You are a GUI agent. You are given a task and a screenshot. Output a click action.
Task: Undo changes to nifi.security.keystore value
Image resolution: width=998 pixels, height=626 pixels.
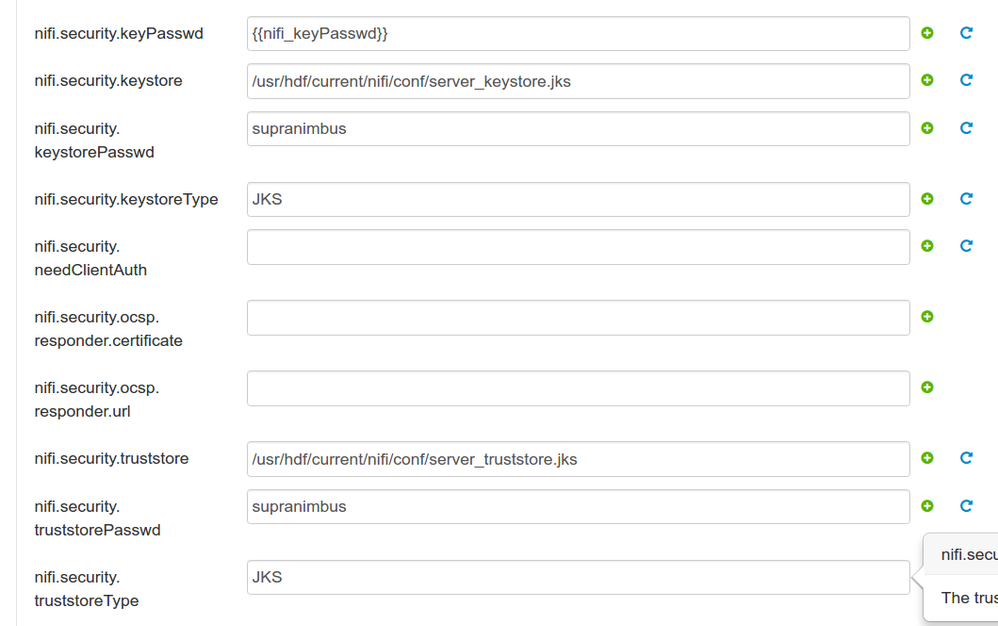966,80
